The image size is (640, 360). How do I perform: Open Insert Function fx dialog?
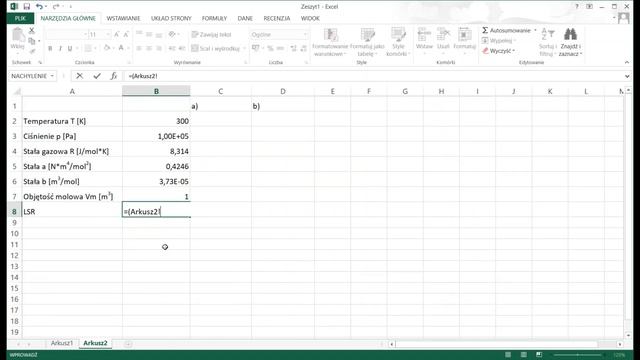click(114, 76)
